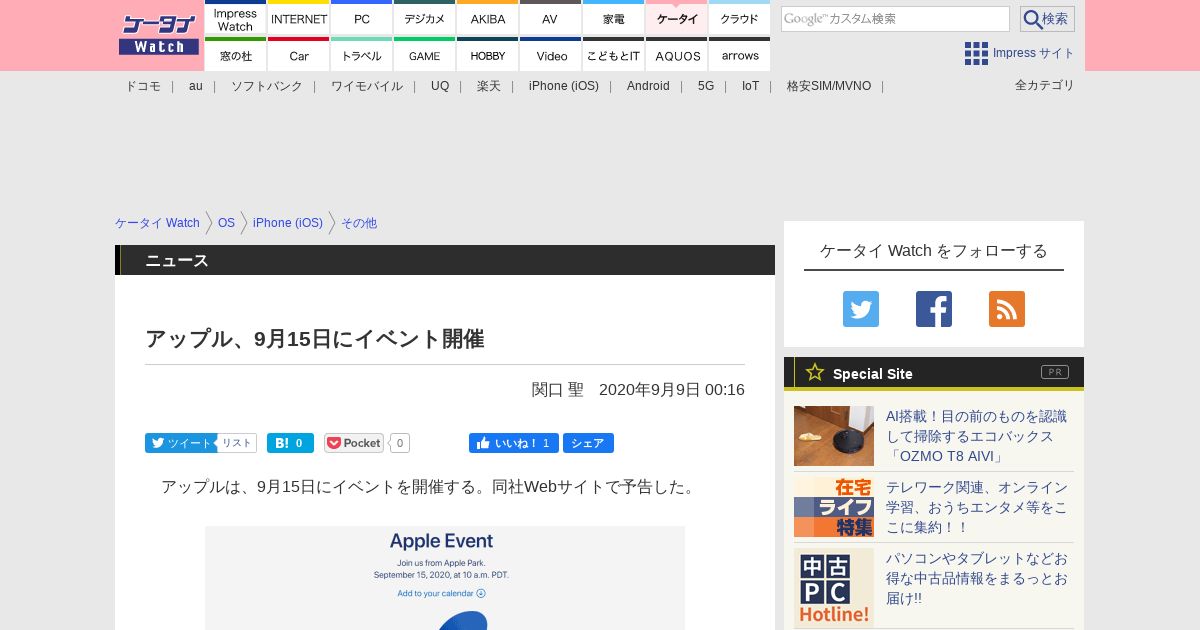
Task: Click the ケータイ Watch site logo
Action: pos(159,35)
